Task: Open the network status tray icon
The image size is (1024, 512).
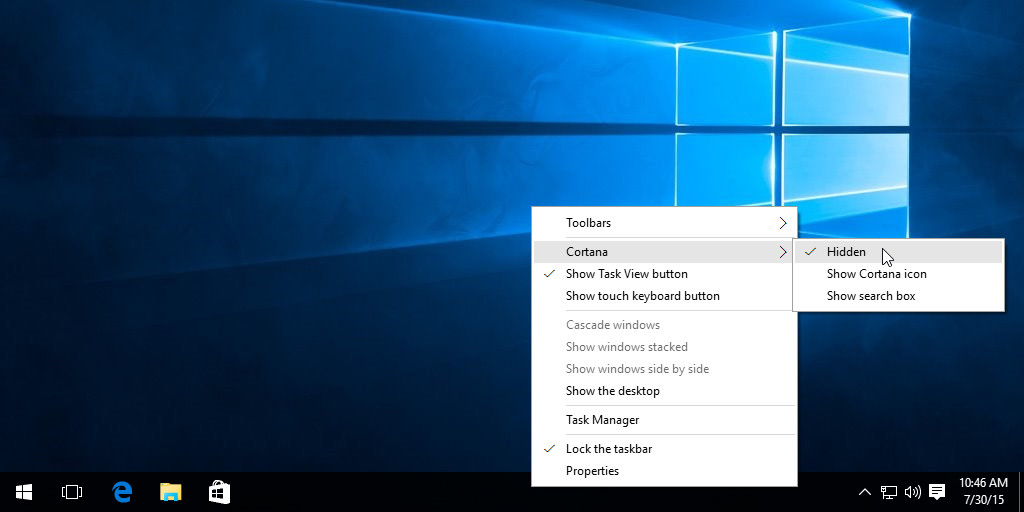Action: 888,492
